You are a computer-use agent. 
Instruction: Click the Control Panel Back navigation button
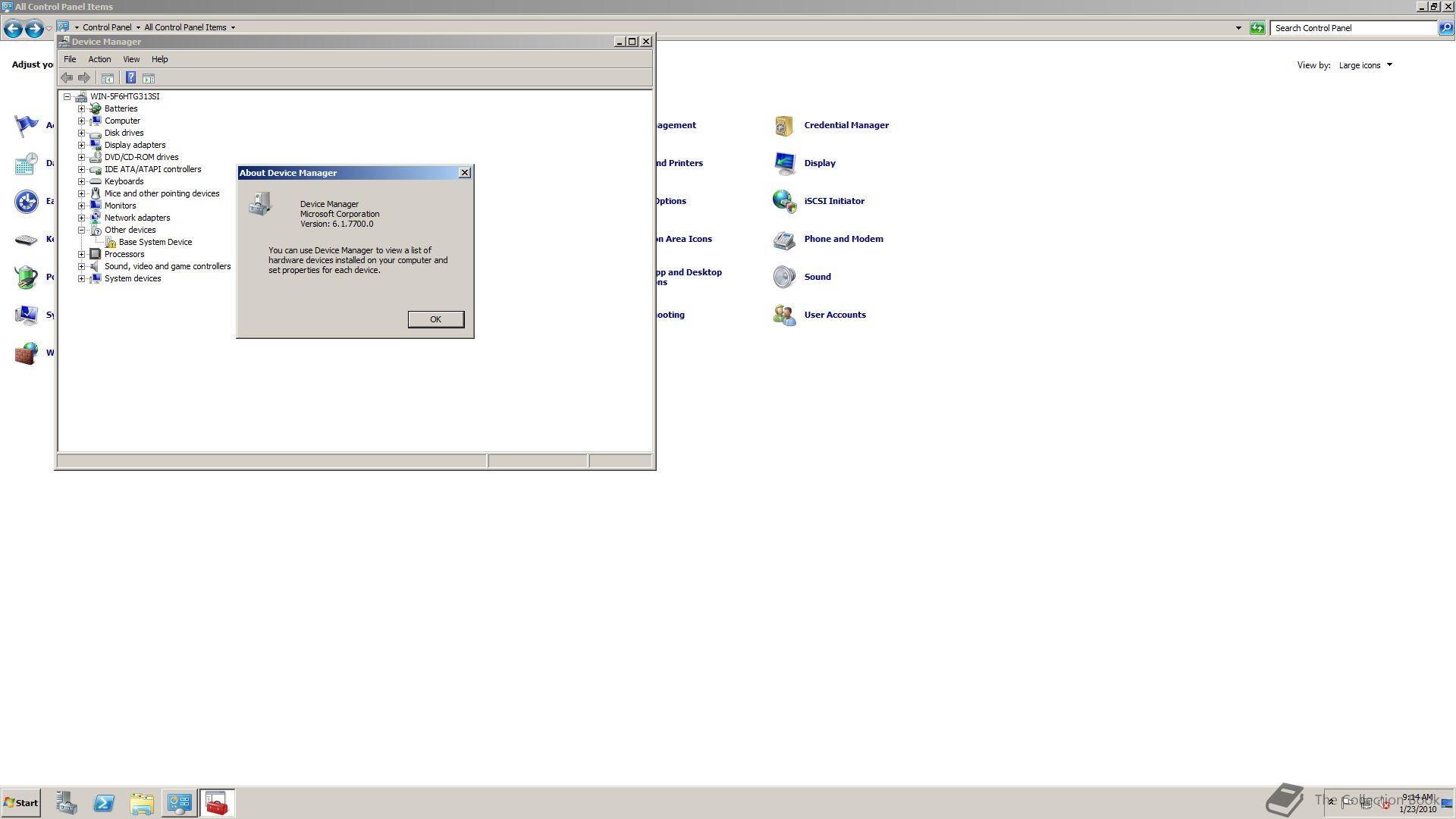(x=13, y=29)
